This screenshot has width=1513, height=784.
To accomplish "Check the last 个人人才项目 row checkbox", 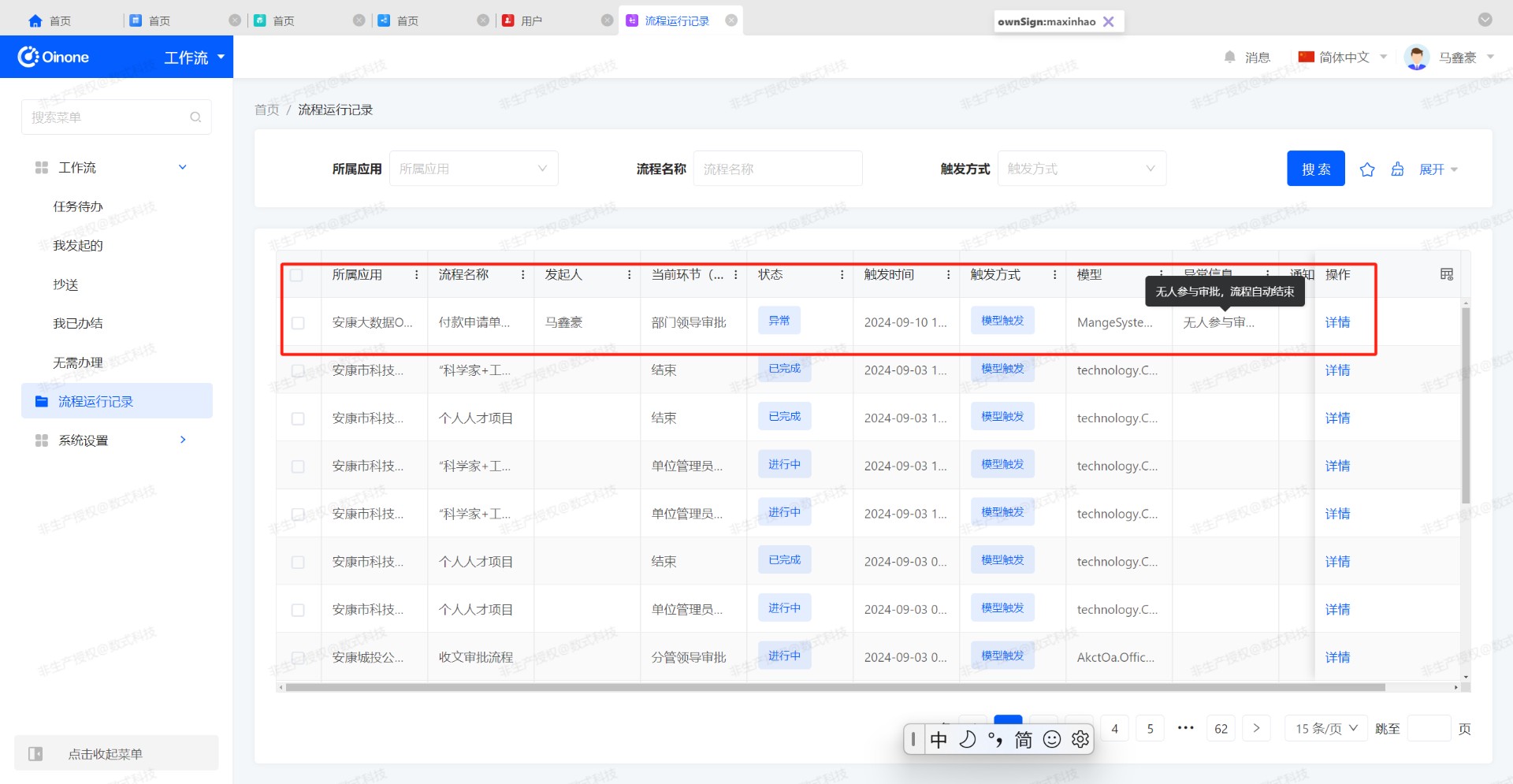I will (x=298, y=610).
